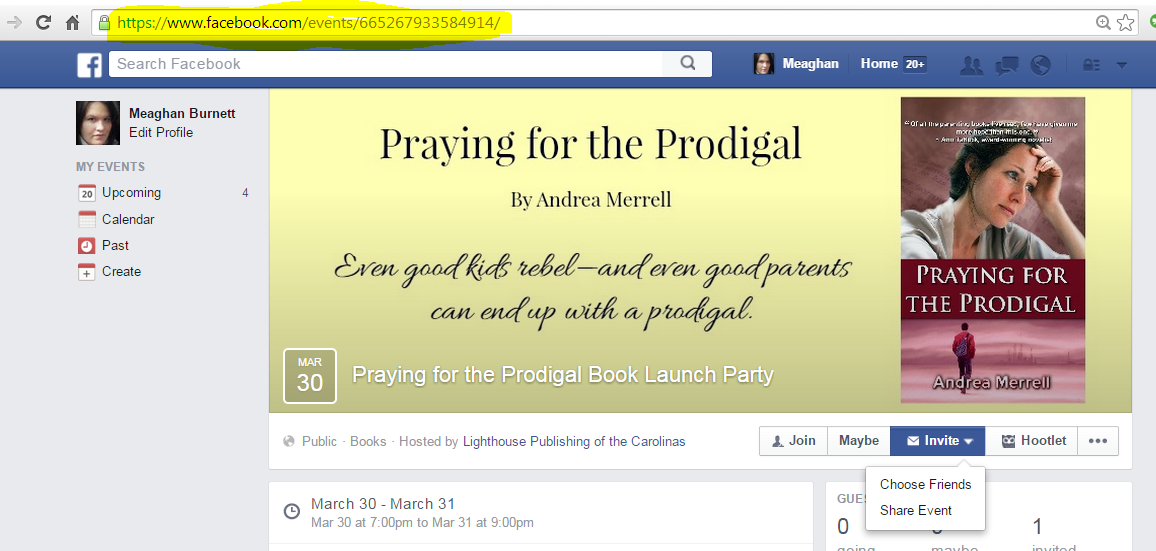Open the notifications globe icon
Screen dimensions: 1156x551
pos(1040,65)
